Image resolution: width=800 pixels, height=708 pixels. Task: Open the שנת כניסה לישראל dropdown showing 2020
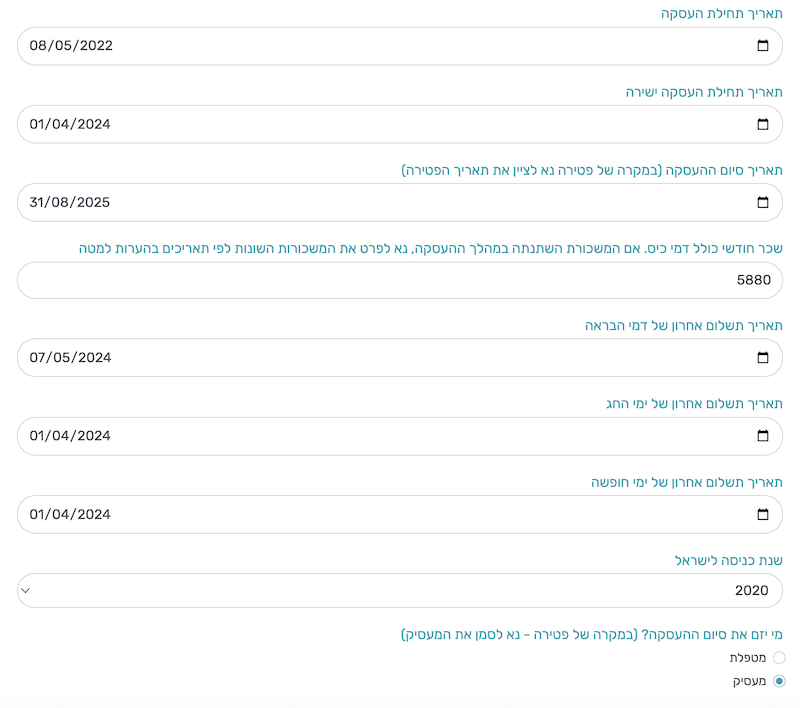[400, 590]
